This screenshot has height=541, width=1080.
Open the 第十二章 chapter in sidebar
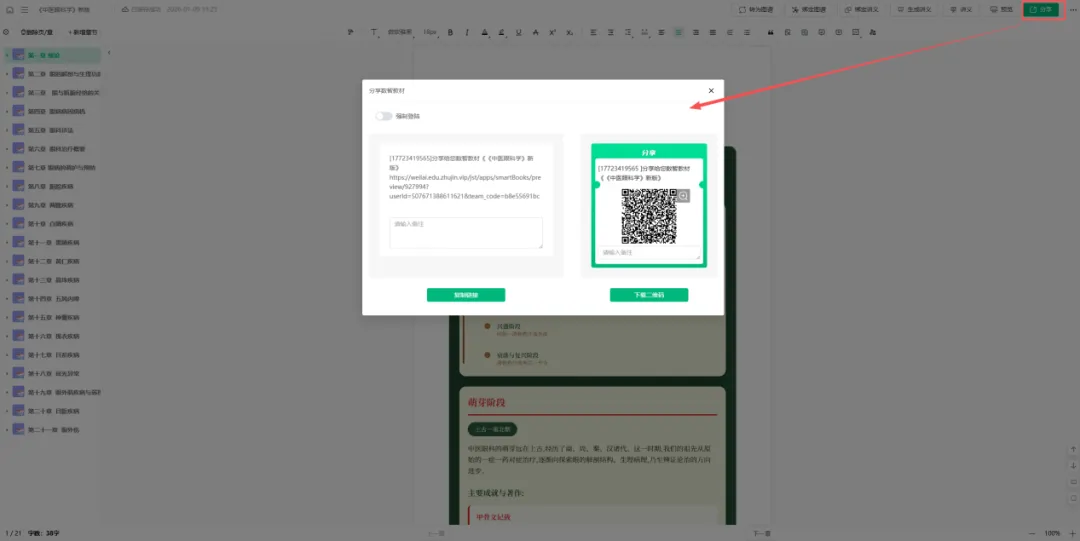click(53, 262)
